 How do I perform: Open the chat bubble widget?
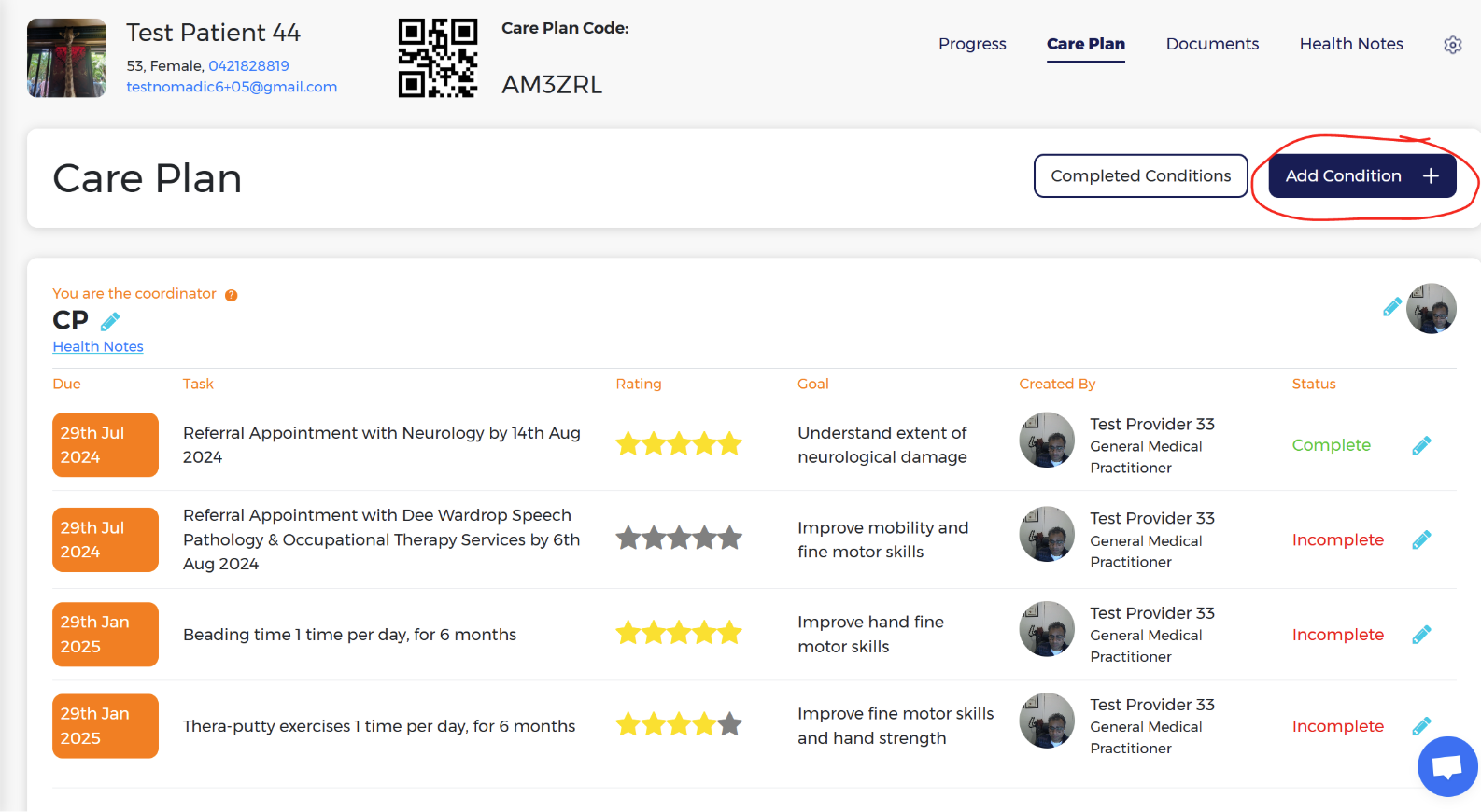point(1446,766)
